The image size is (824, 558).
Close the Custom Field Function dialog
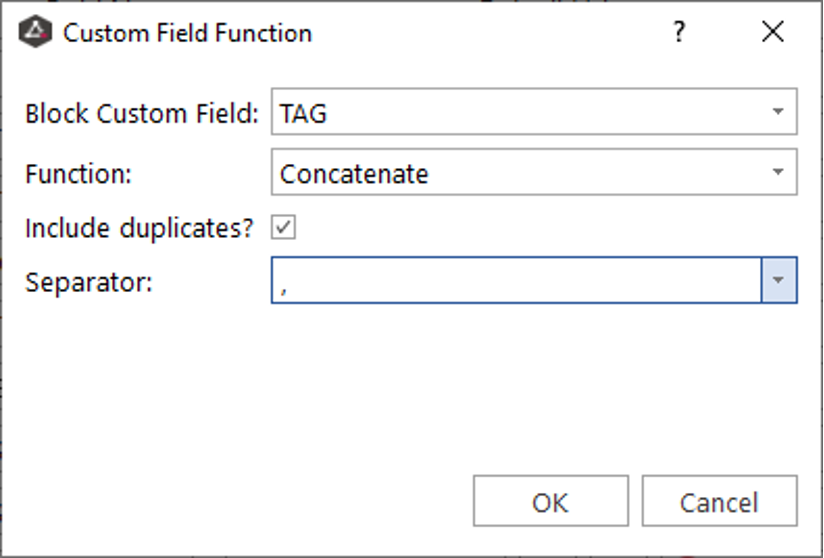772,32
